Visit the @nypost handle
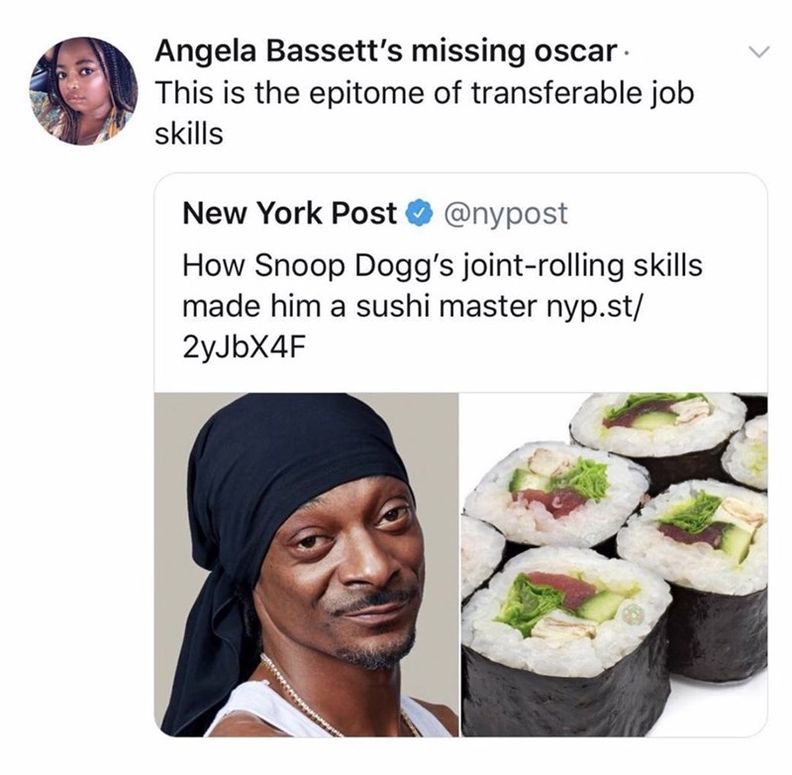This screenshot has width=792, height=775. click(x=505, y=214)
